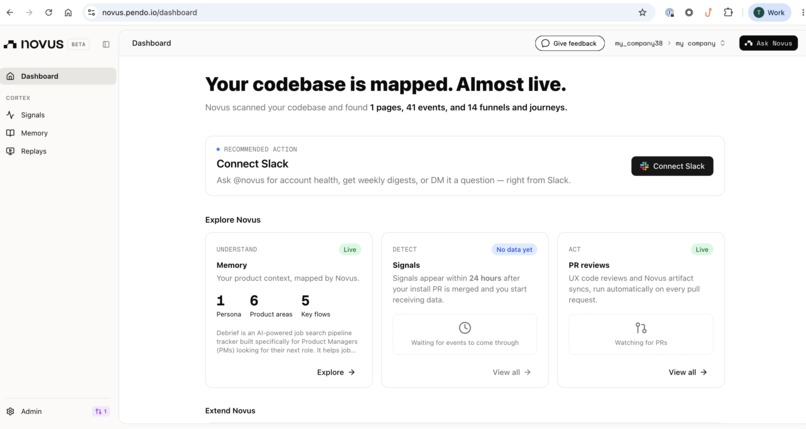Click the BETA label beside logo
The height and width of the screenshot is (429, 806).
pyautogui.click(x=79, y=44)
